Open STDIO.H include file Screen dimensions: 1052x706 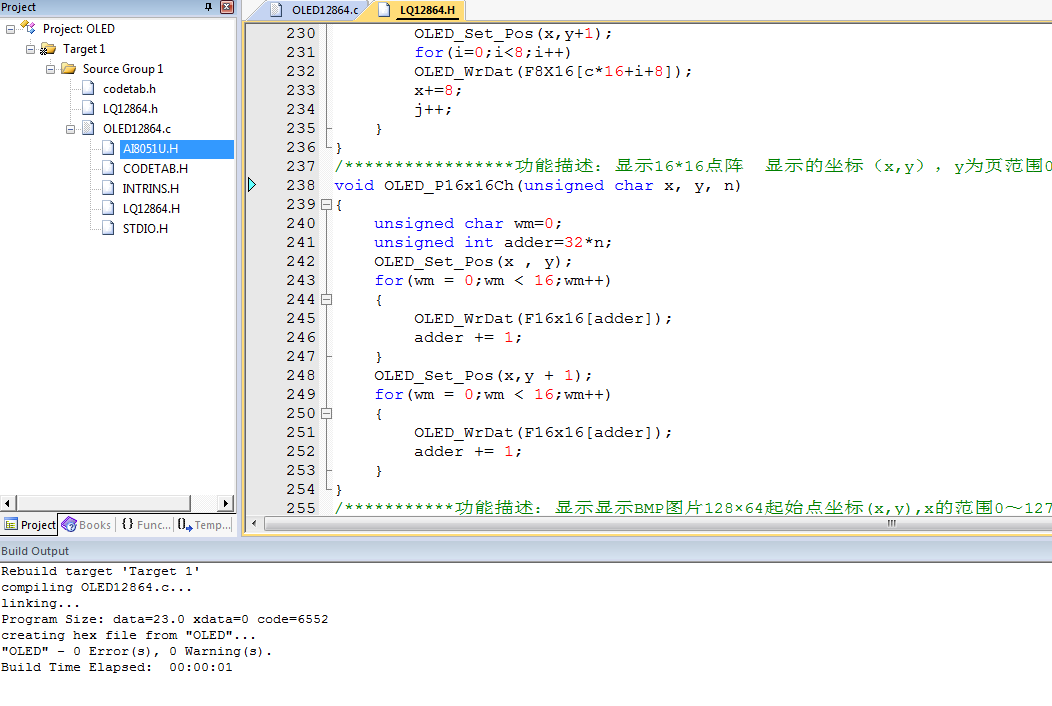point(145,228)
